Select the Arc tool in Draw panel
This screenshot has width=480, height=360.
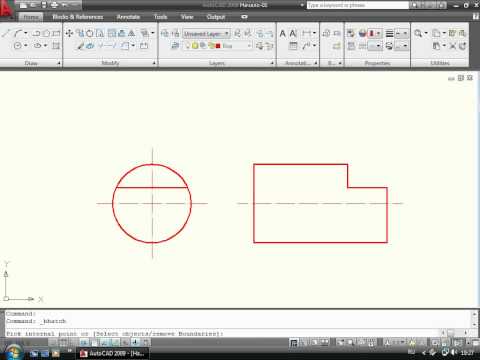(x=18, y=33)
